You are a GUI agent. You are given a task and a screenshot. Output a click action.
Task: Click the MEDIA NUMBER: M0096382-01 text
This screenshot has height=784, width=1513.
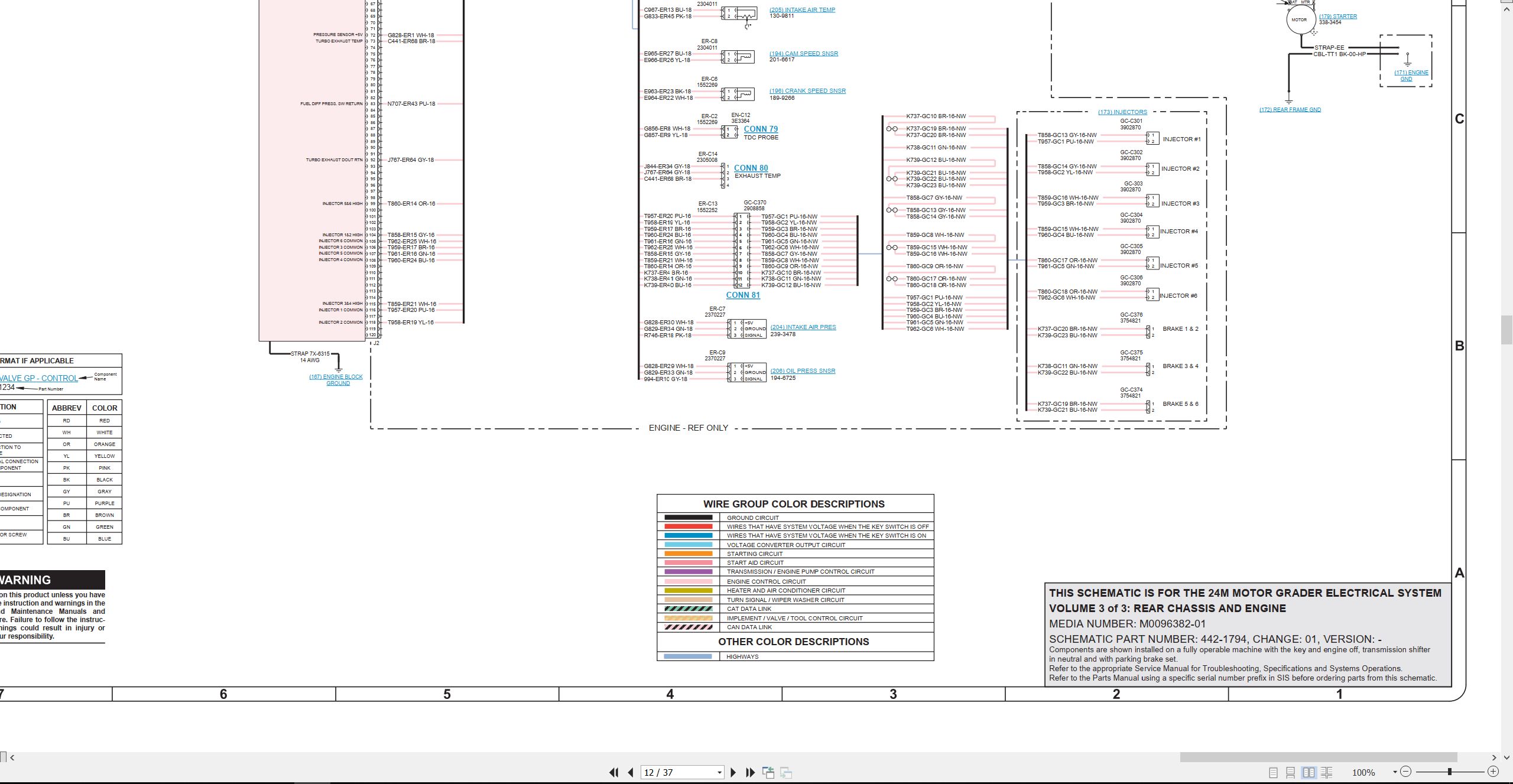[x=1127, y=624]
